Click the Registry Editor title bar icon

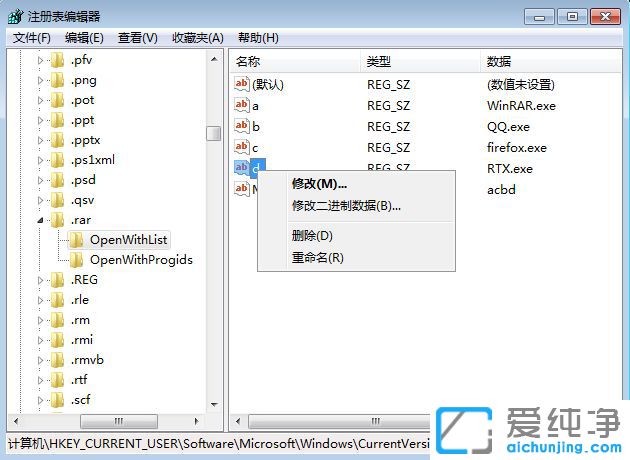tap(16, 16)
